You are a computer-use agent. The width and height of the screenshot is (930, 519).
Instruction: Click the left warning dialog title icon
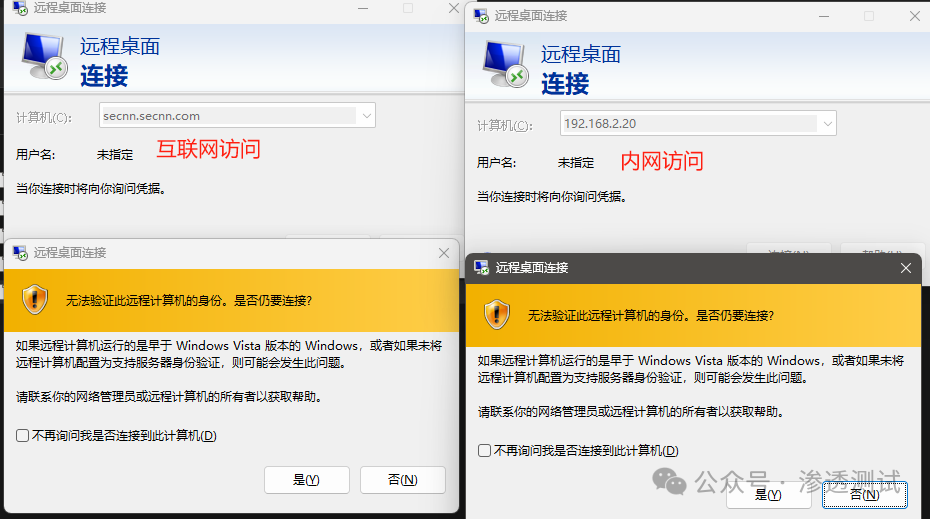click(x=20, y=253)
